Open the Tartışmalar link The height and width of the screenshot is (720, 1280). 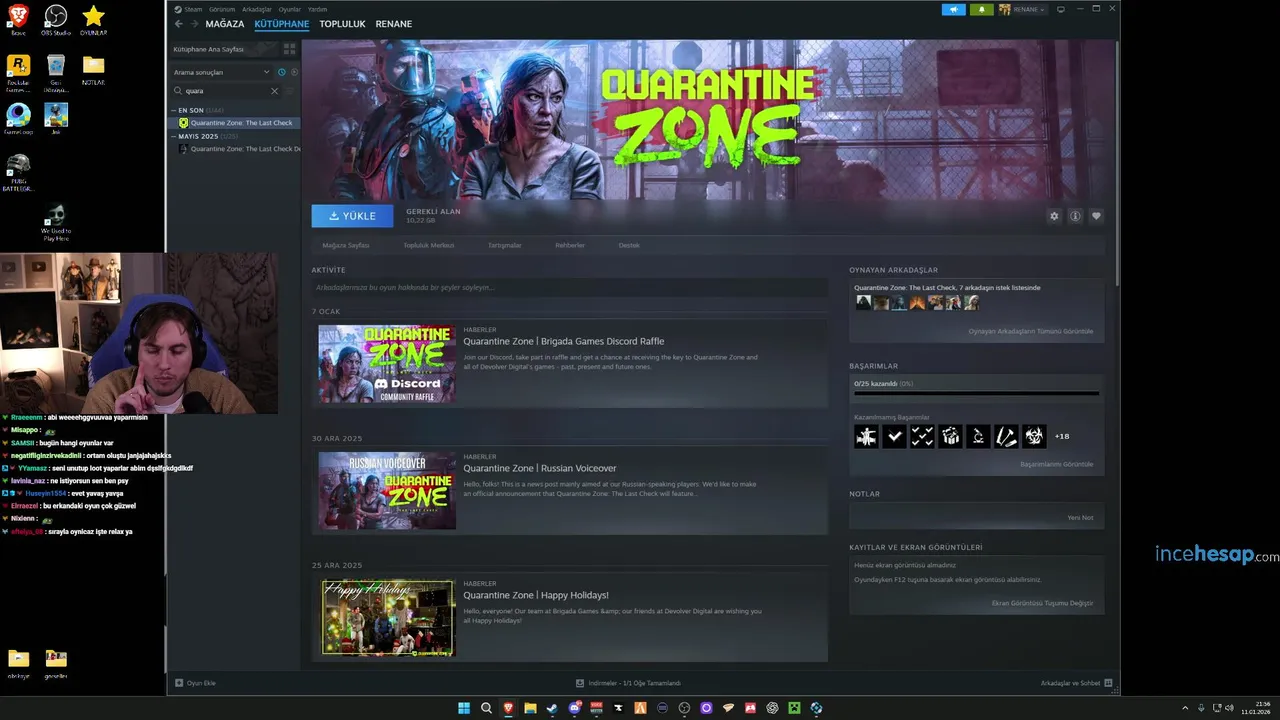(504, 245)
